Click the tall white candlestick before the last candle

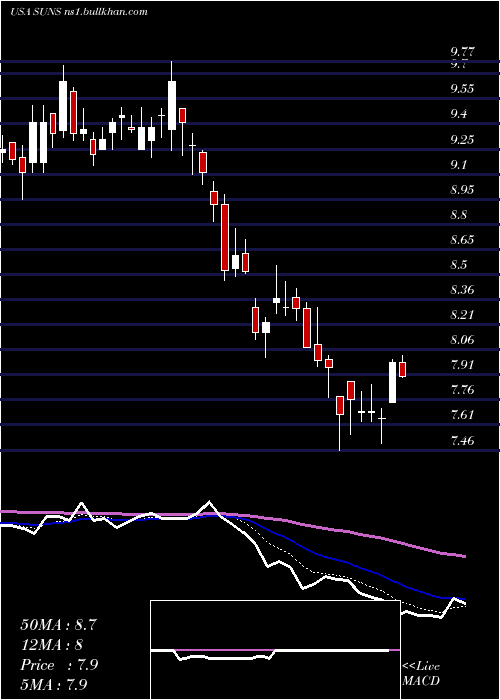point(392,382)
